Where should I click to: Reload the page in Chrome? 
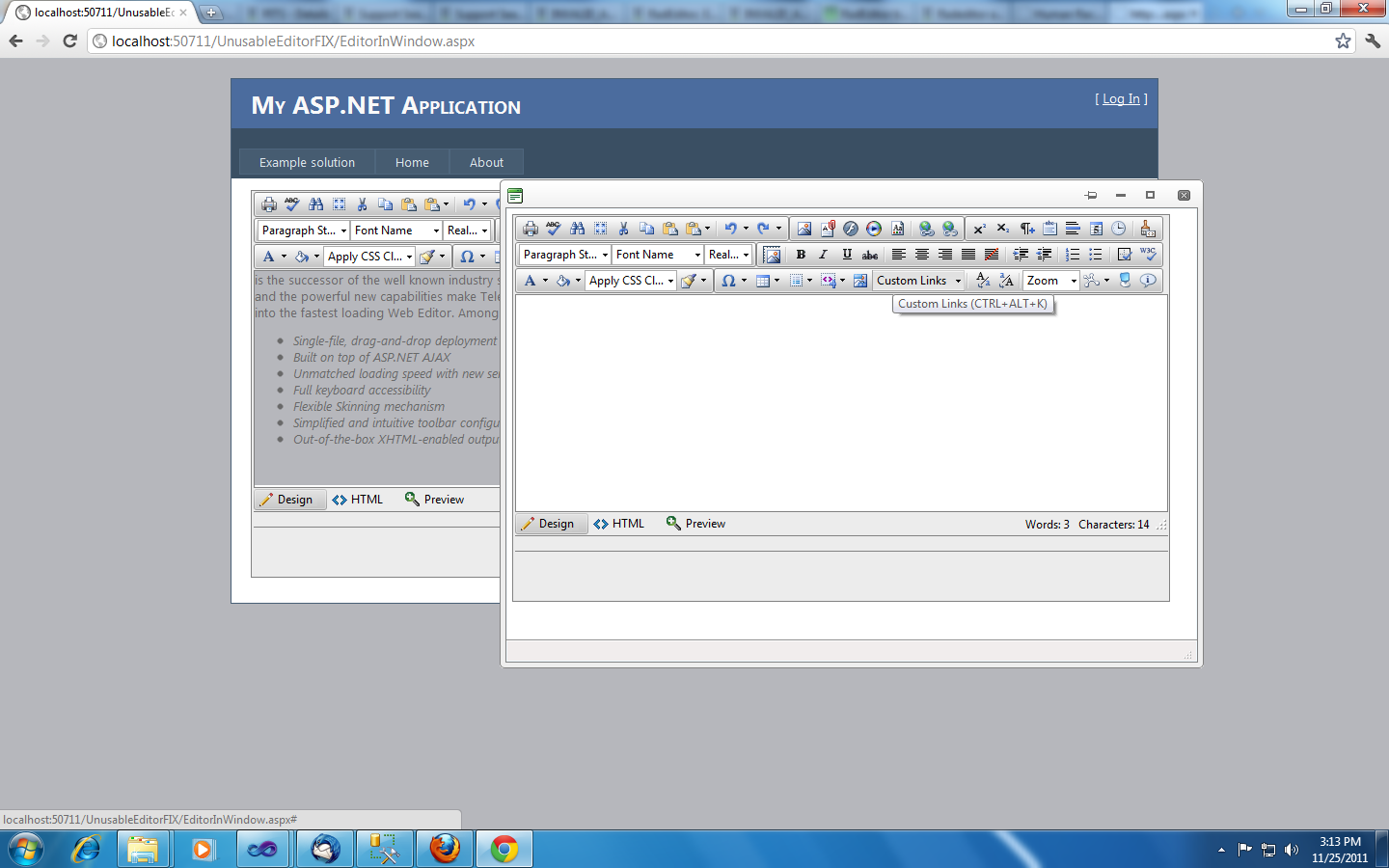click(x=69, y=41)
